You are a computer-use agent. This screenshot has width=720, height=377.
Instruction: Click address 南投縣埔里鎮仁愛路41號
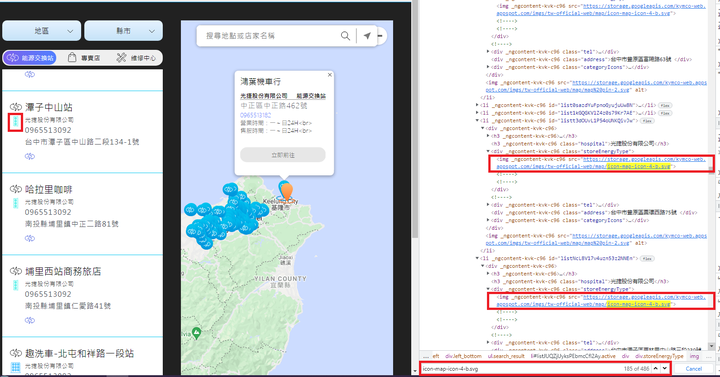(68, 306)
